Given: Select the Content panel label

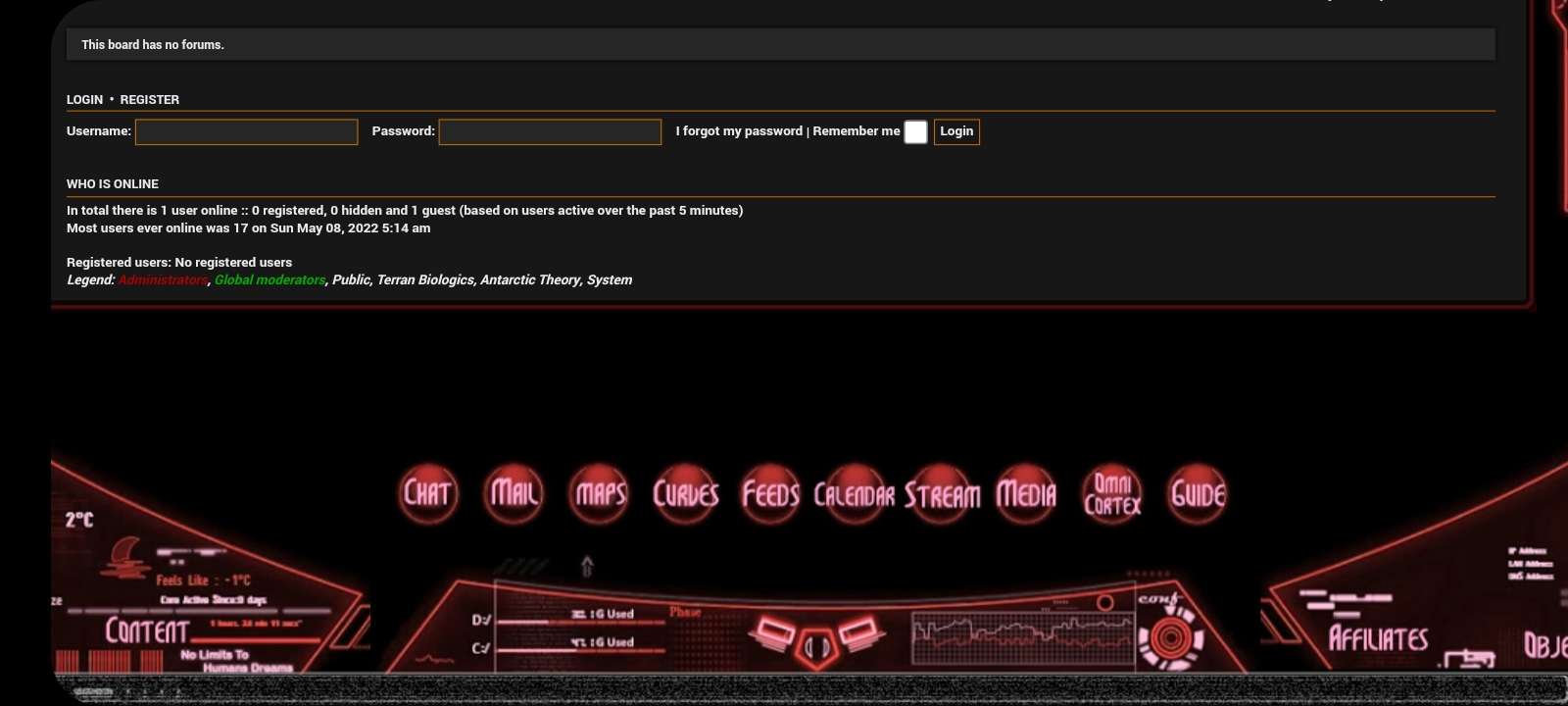Looking at the screenshot, I should point(147,631).
